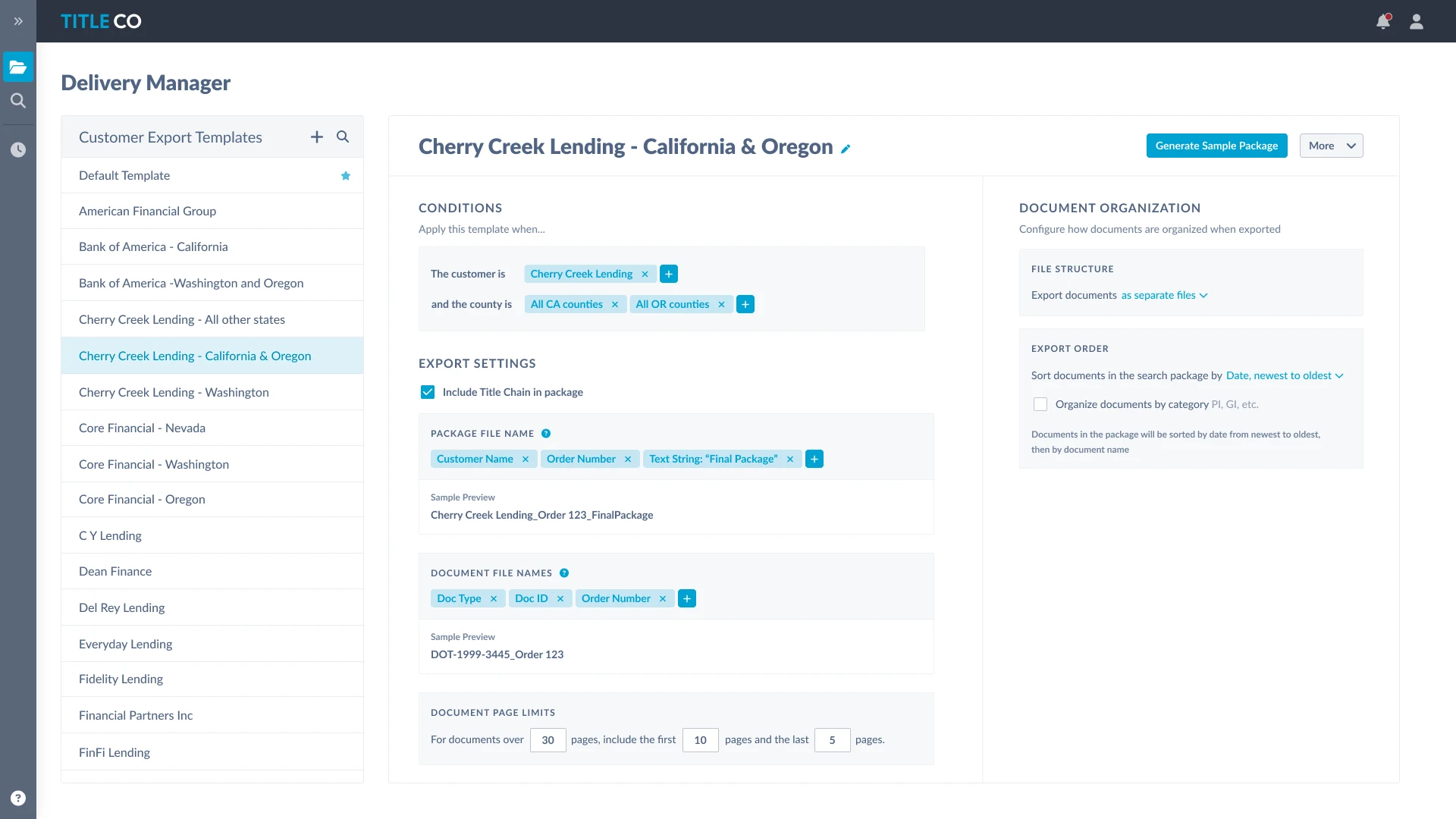This screenshot has width=1456, height=819.
Task: Open the help question mark in sidebar
Action: (x=18, y=798)
